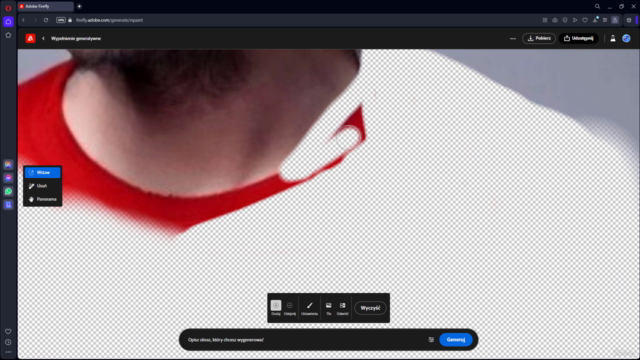Click the Pobierz download button
Viewport: 640px width, 360px height.
539,38
